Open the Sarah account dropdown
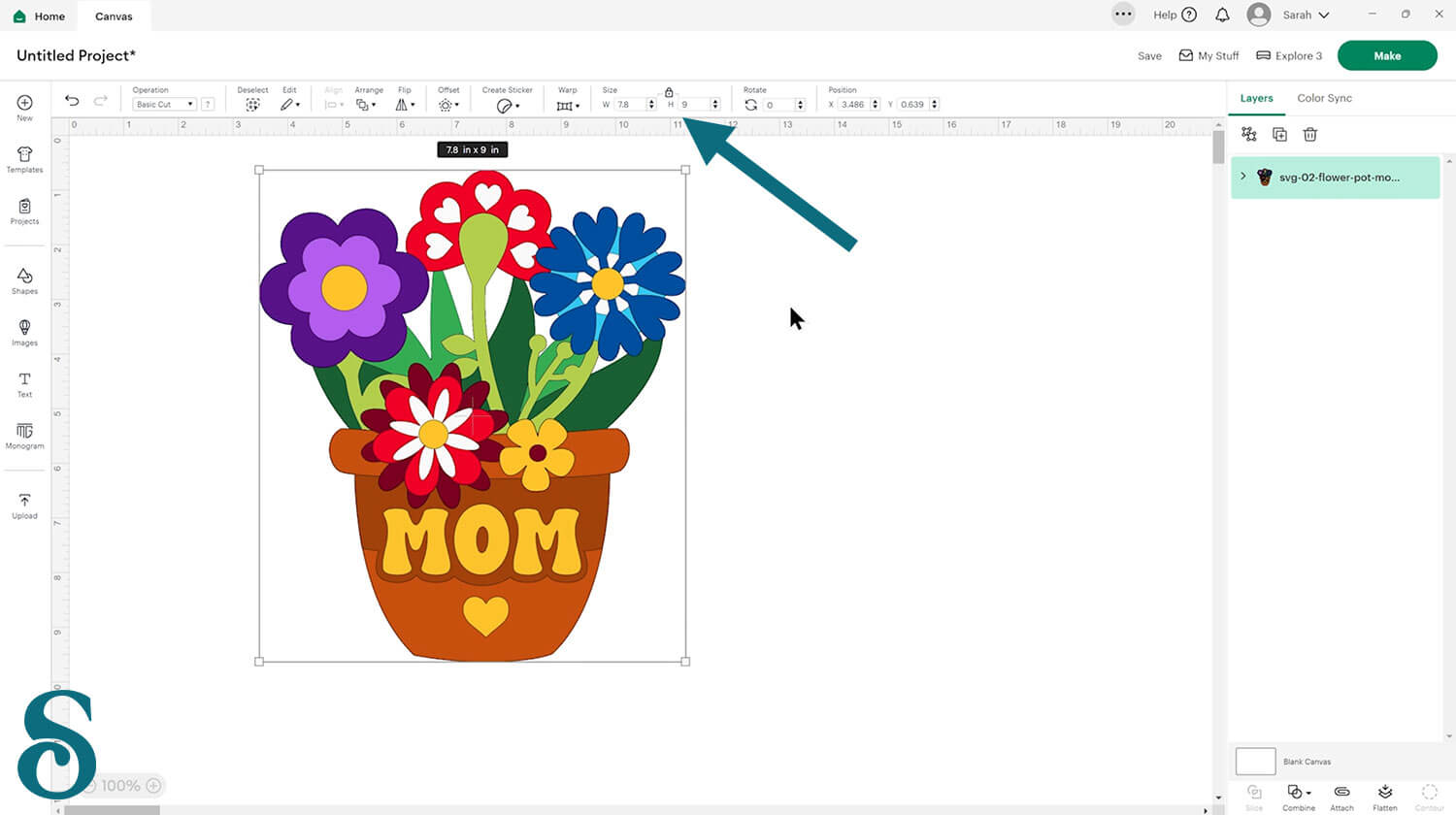1456x815 pixels. point(1306,15)
